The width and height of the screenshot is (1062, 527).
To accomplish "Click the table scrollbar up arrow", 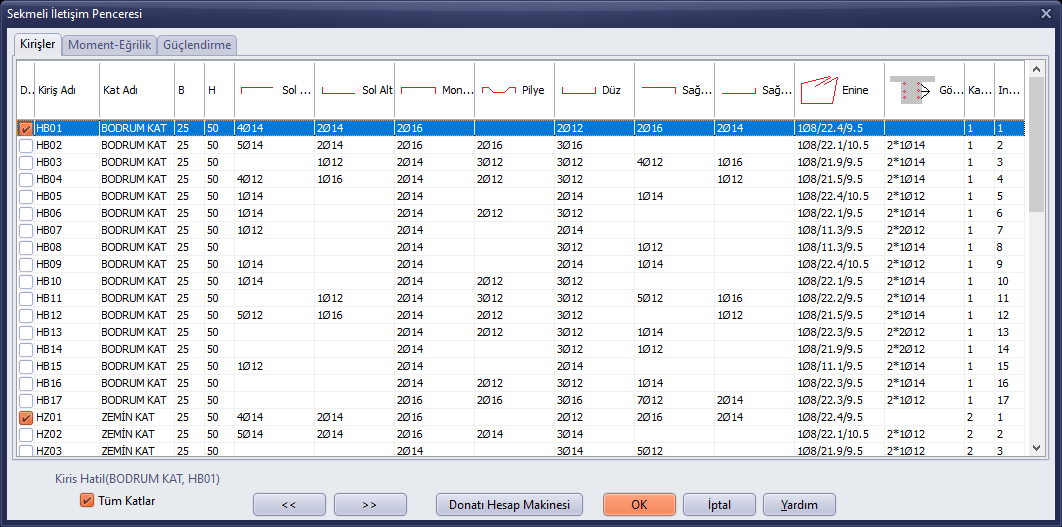I will (1036, 69).
